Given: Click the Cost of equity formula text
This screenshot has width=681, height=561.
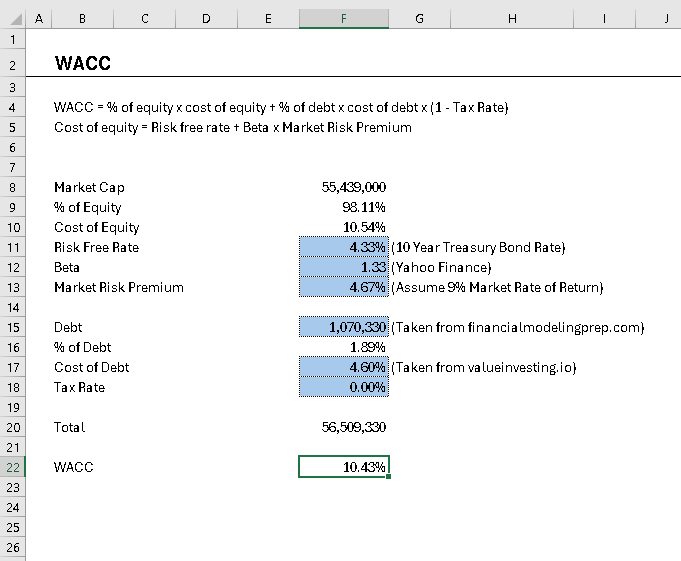Looking at the screenshot, I should pyautogui.click(x=233, y=127).
